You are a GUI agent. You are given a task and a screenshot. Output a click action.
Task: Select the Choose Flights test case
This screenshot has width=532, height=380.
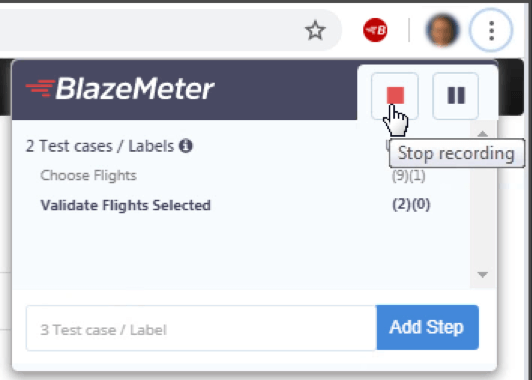(89, 175)
